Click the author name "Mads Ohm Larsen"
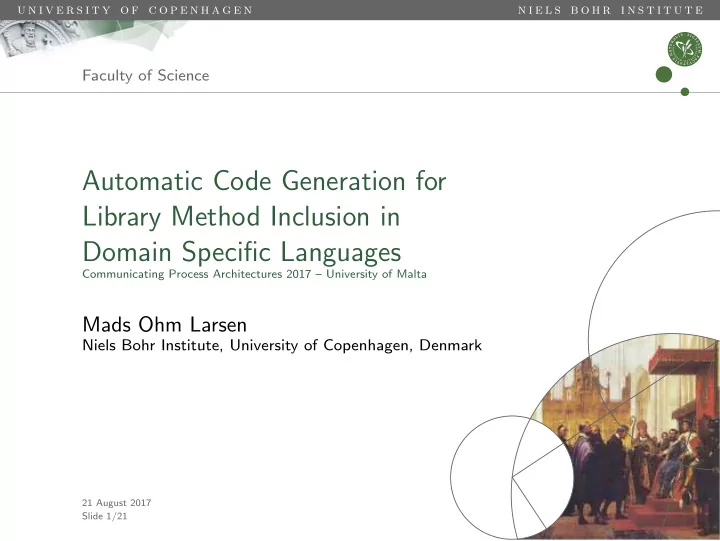 pyautogui.click(x=164, y=325)
